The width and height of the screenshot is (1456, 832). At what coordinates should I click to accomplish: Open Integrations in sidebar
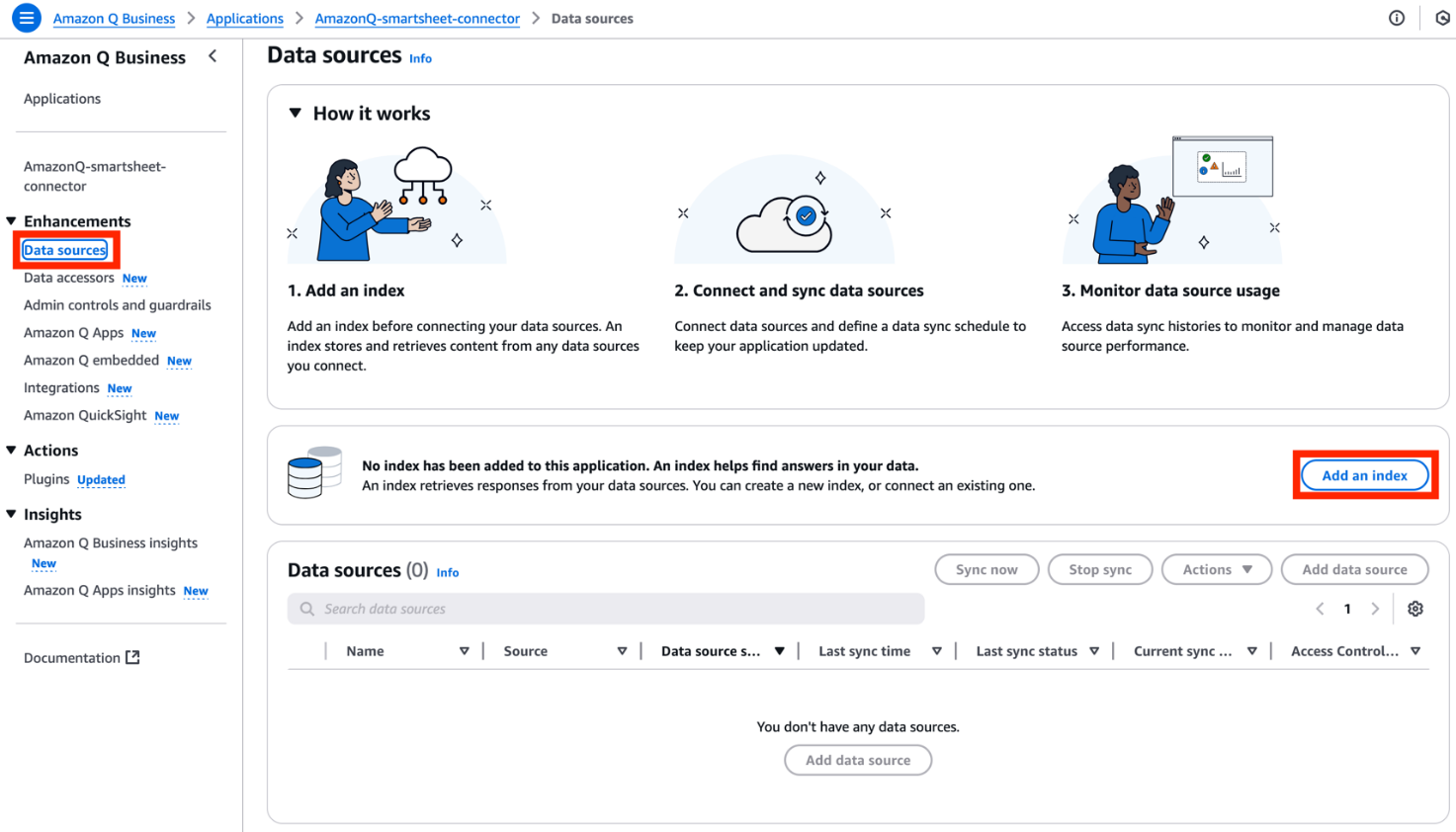click(61, 388)
